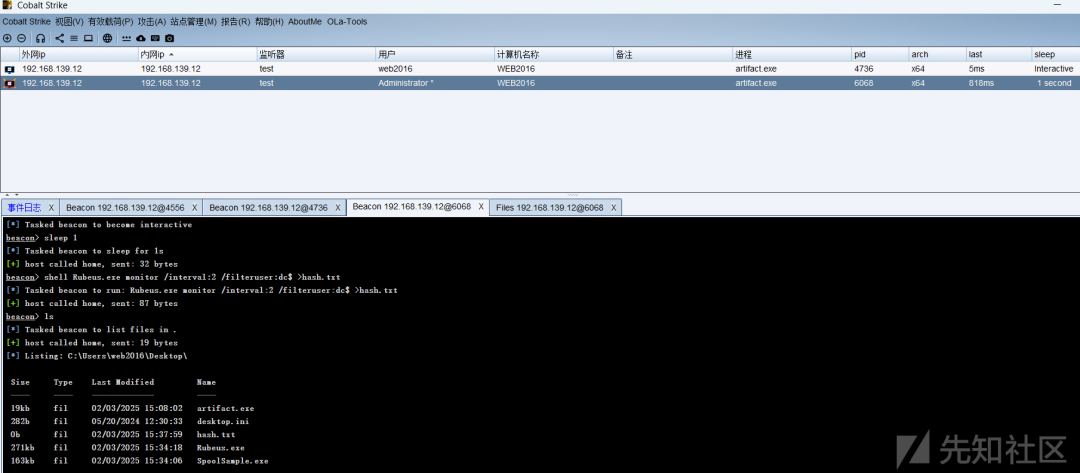Sort by the 计算机名称 column header
The image size is (1080, 473).
click(x=554, y=54)
